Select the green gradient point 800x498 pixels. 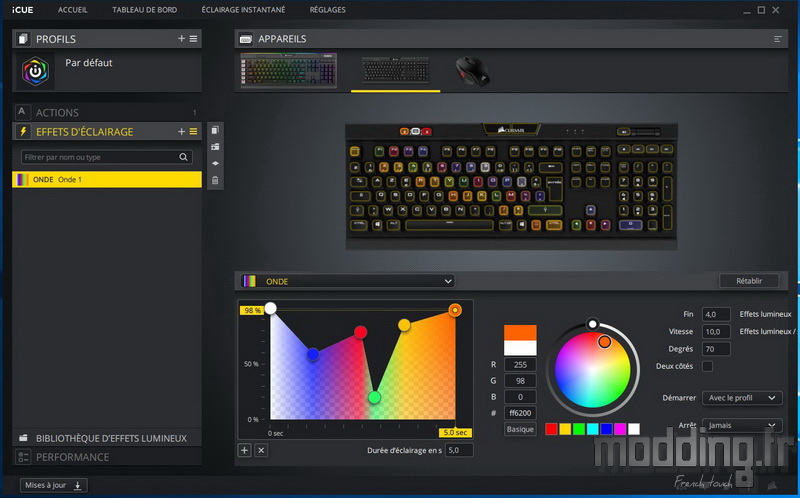point(374,397)
